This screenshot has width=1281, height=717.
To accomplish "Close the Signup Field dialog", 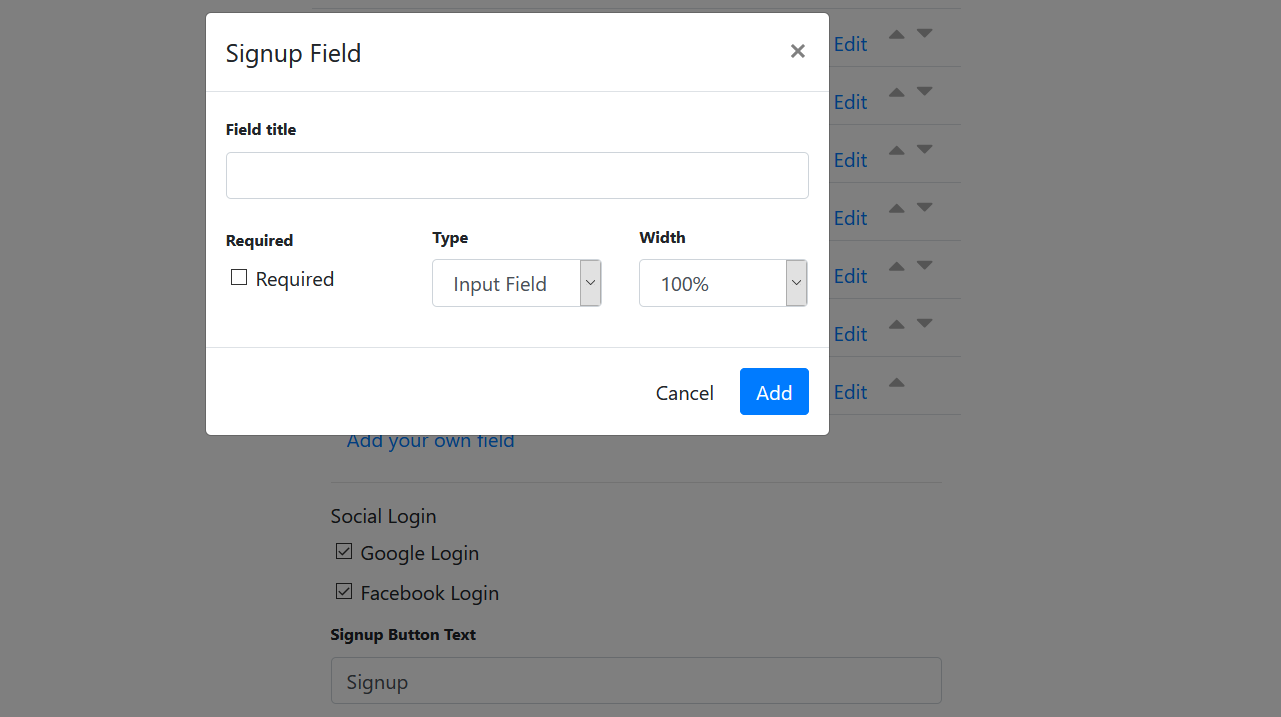I will tap(797, 51).
